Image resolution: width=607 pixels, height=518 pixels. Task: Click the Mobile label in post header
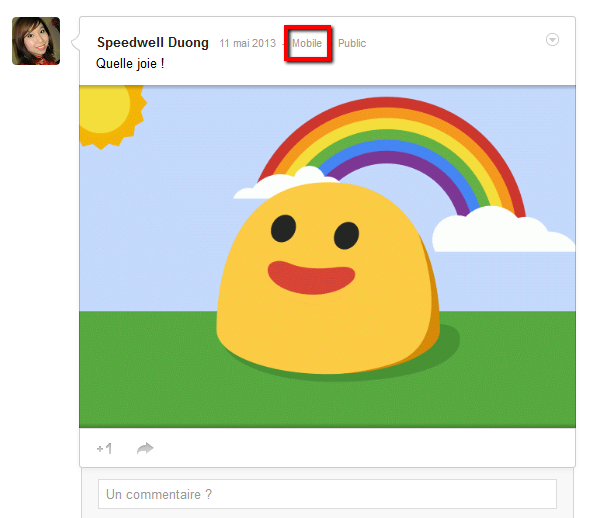point(307,44)
